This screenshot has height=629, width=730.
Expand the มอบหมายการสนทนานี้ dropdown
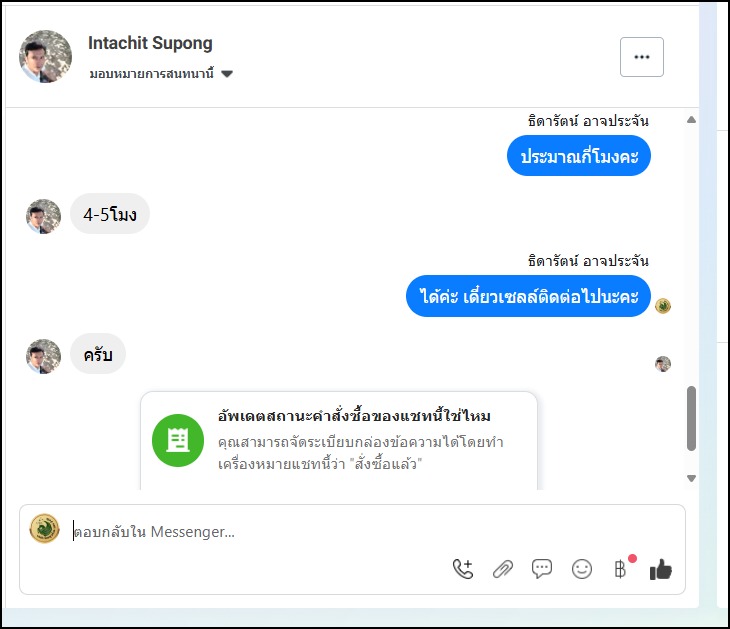point(227,74)
